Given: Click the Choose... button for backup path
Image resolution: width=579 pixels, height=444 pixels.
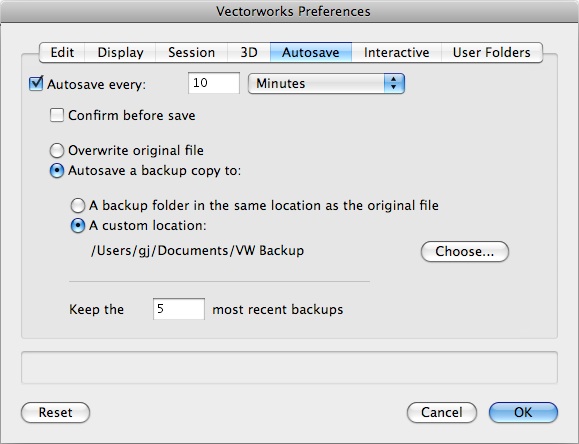Looking at the screenshot, I should click(465, 252).
